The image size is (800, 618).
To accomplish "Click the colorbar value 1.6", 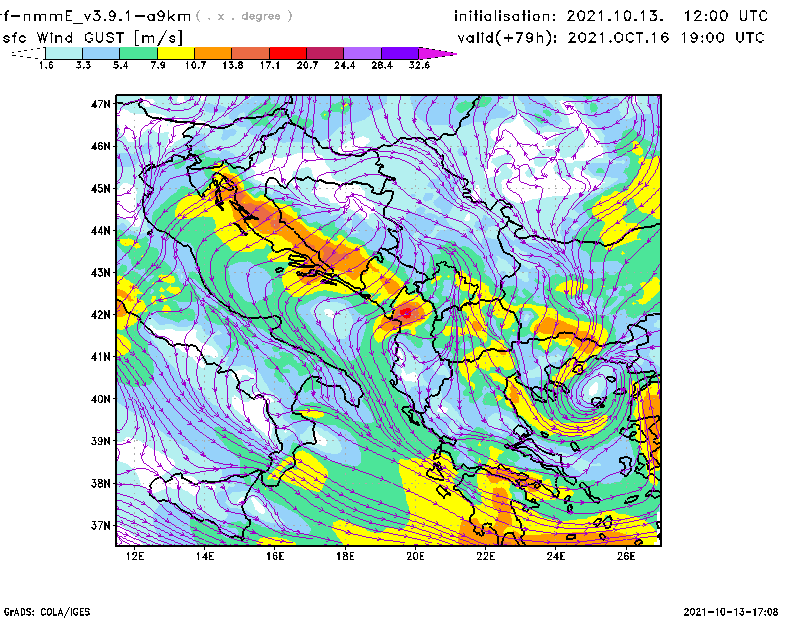I will tap(46, 65).
